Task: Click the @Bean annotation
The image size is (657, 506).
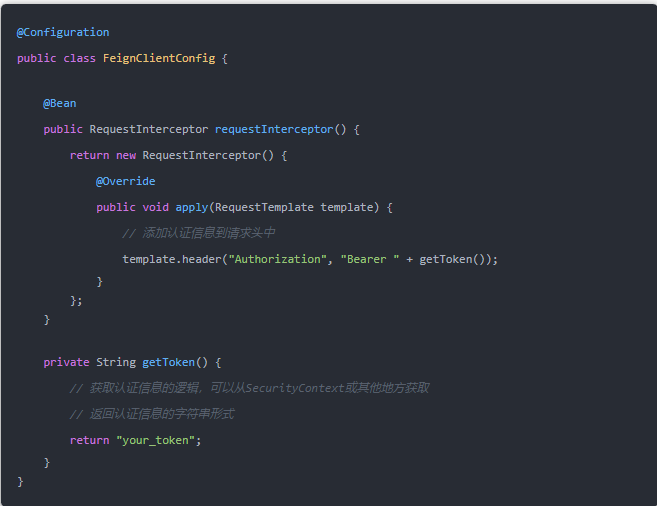Action: [60, 103]
